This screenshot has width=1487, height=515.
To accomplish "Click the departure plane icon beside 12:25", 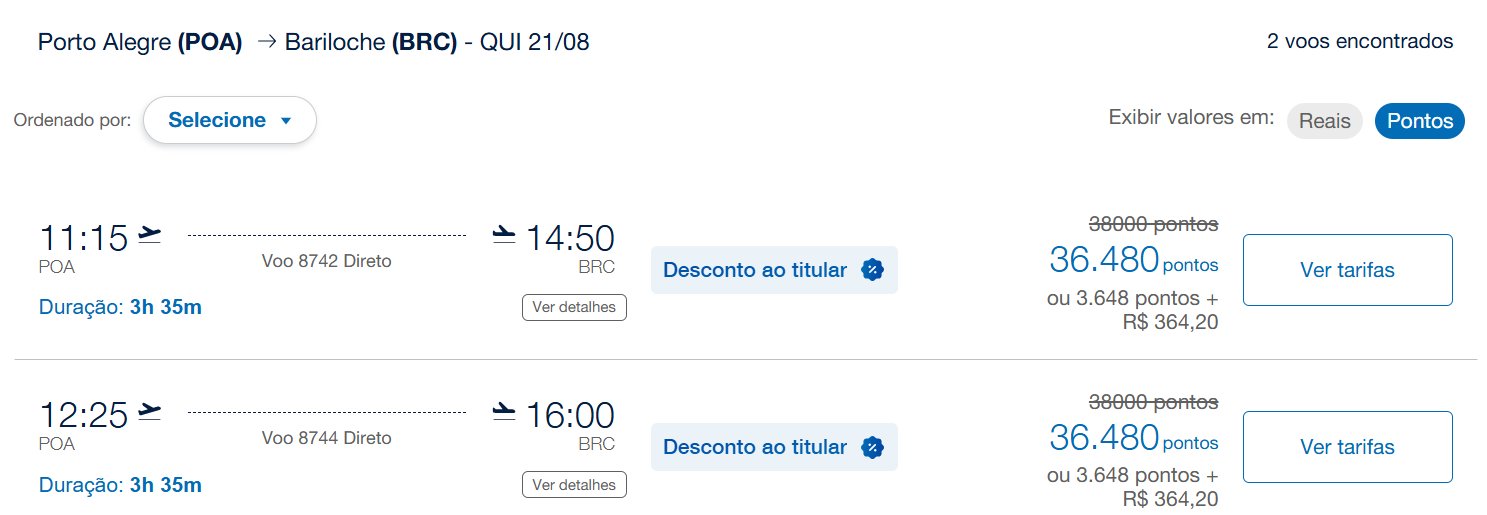I will pyautogui.click(x=149, y=412).
